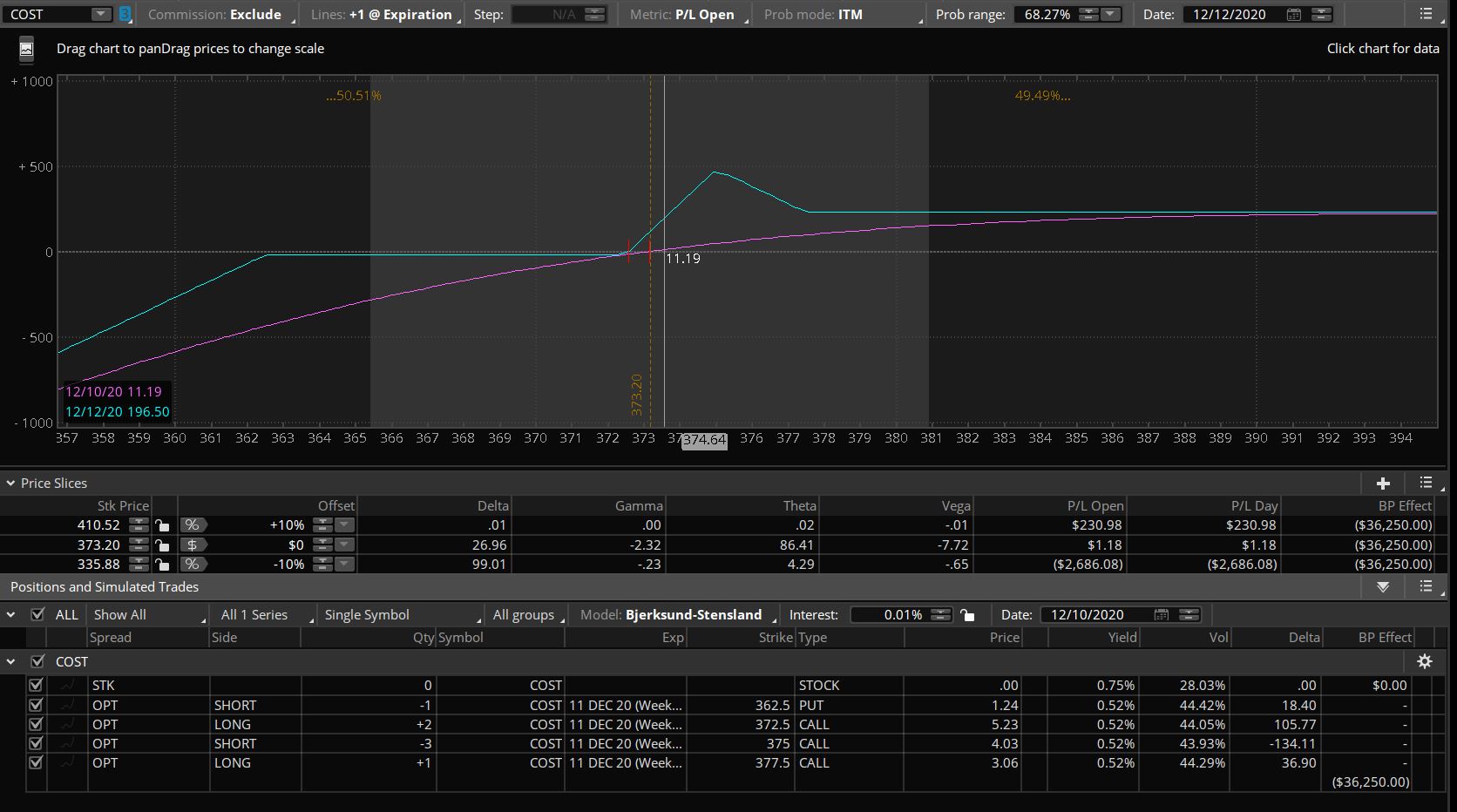Viewport: 1457px width, 812px height.
Task: Click the dollar offset mode icon on 373.20 row
Action: point(192,545)
